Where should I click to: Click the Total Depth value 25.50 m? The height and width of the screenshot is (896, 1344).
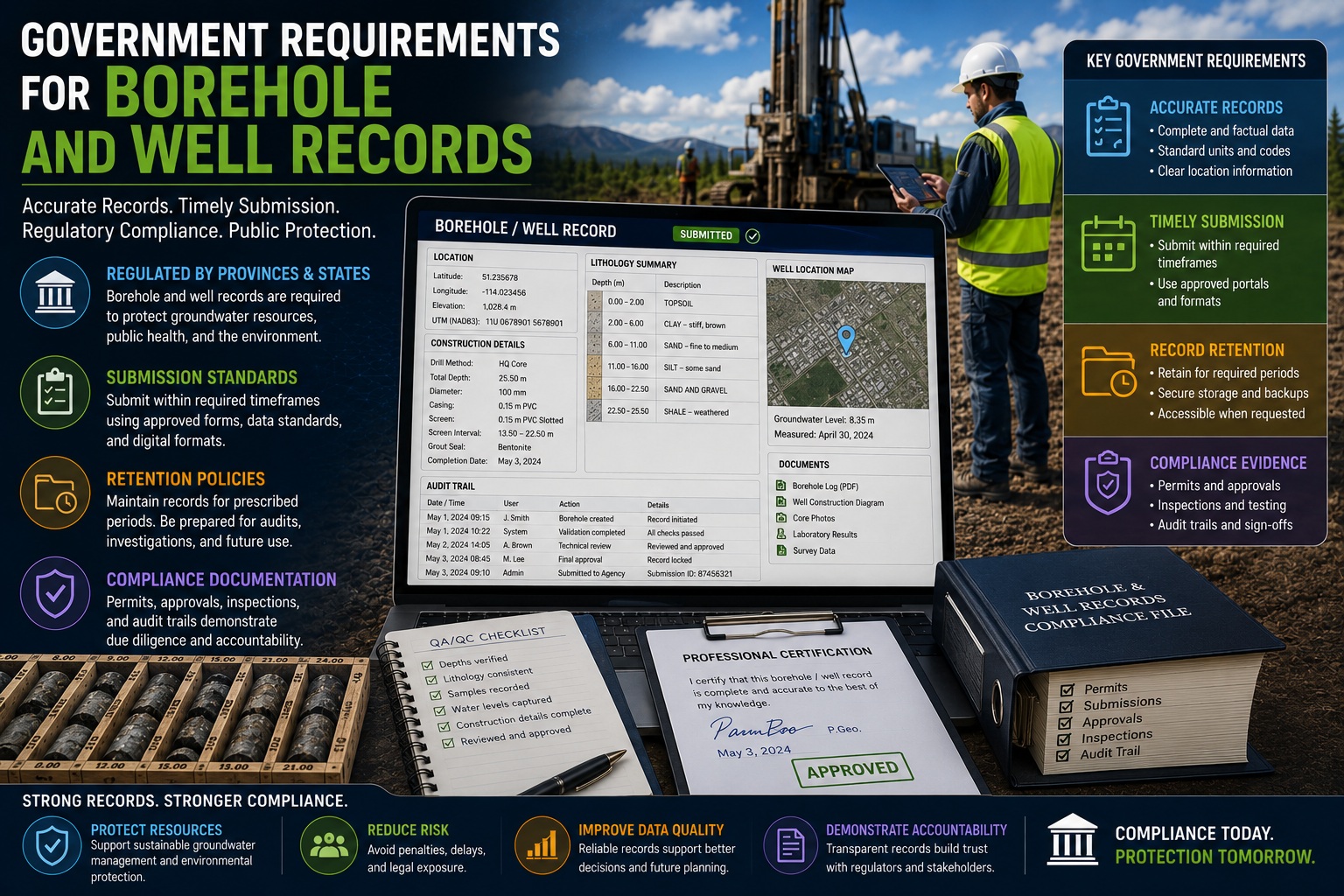pyautogui.click(x=512, y=378)
